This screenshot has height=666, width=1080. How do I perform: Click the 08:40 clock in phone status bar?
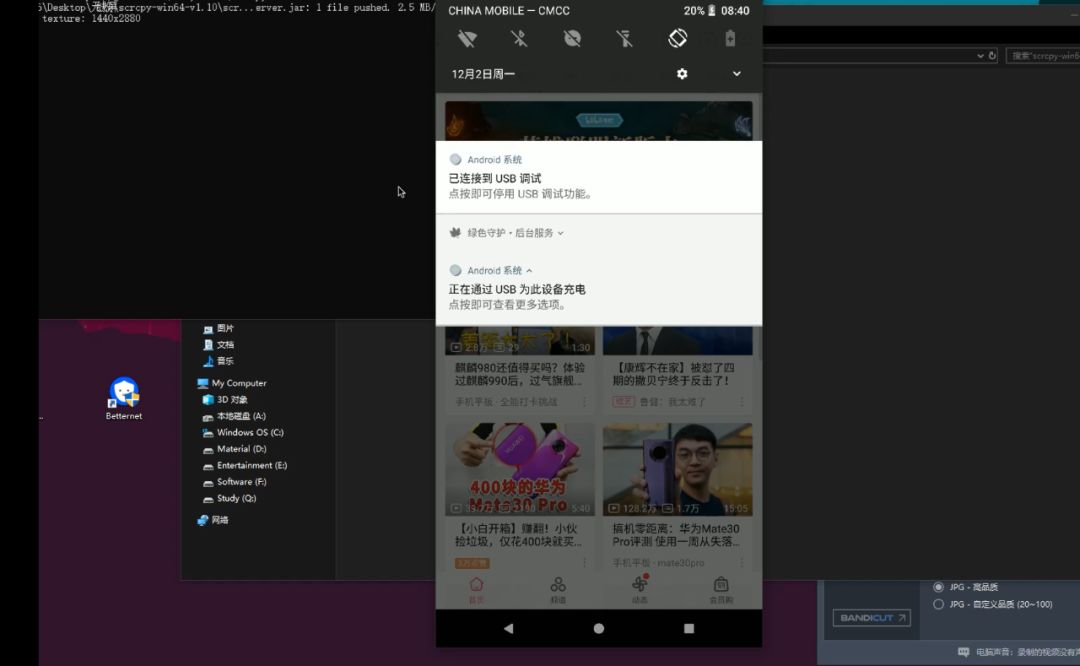point(735,11)
